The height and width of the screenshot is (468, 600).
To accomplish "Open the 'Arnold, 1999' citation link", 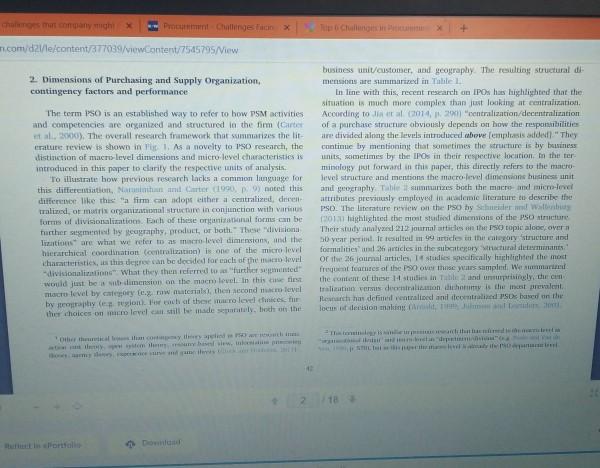I will pyautogui.click(x=434, y=307).
